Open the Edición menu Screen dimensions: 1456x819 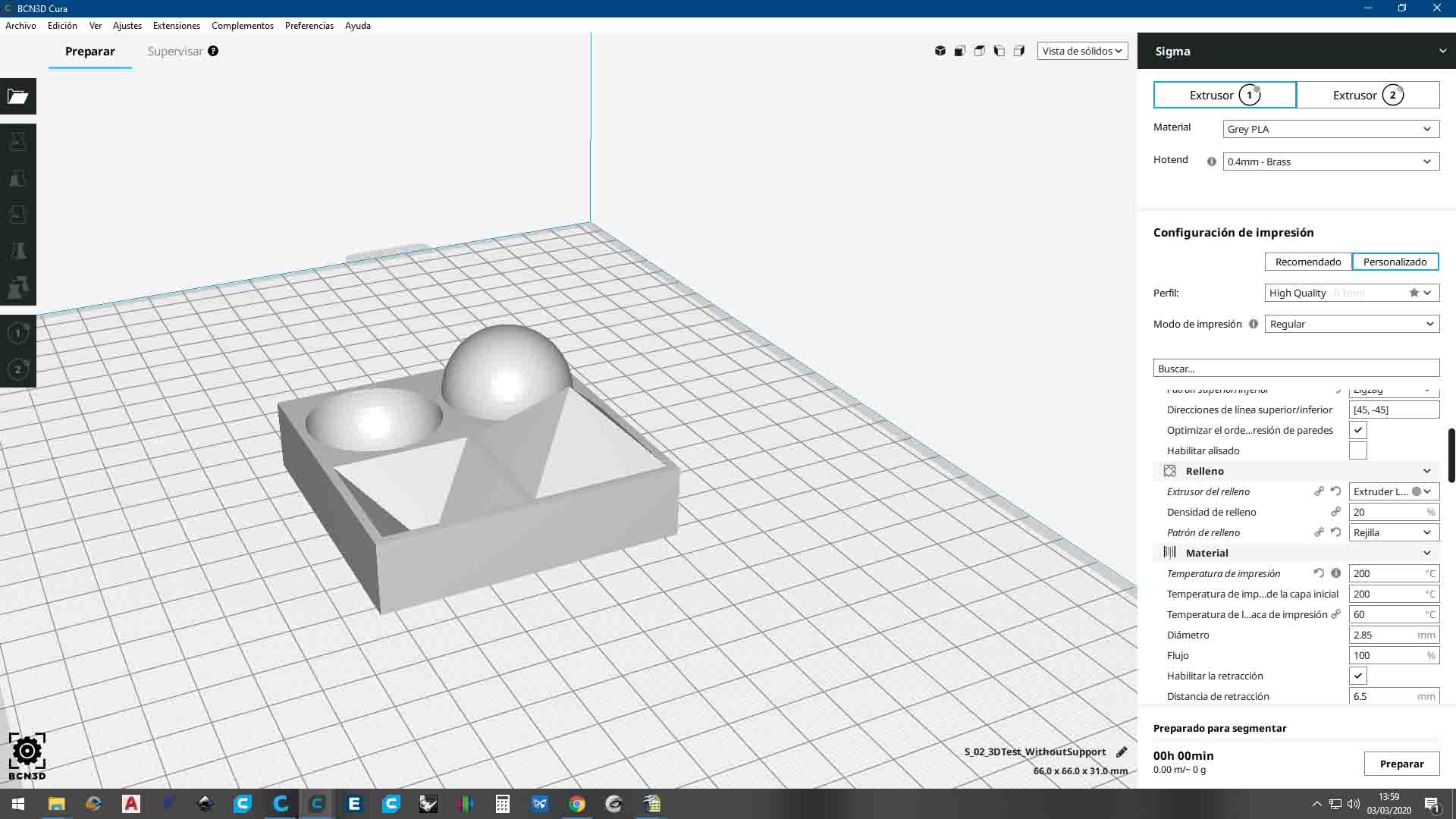click(x=62, y=25)
